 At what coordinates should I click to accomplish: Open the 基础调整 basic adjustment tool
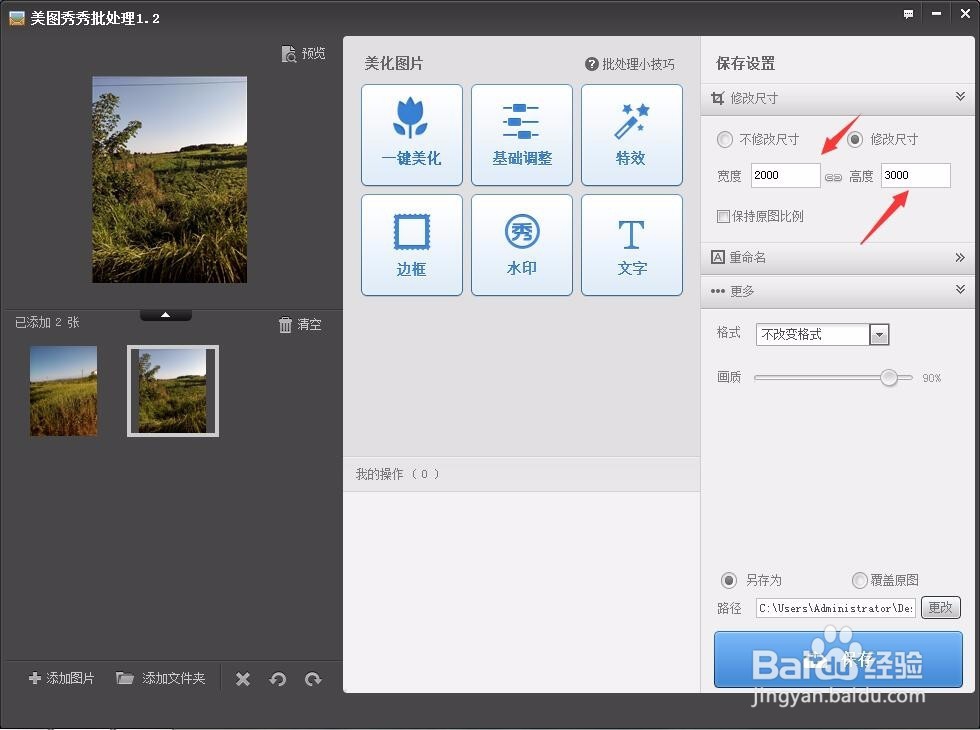point(522,135)
